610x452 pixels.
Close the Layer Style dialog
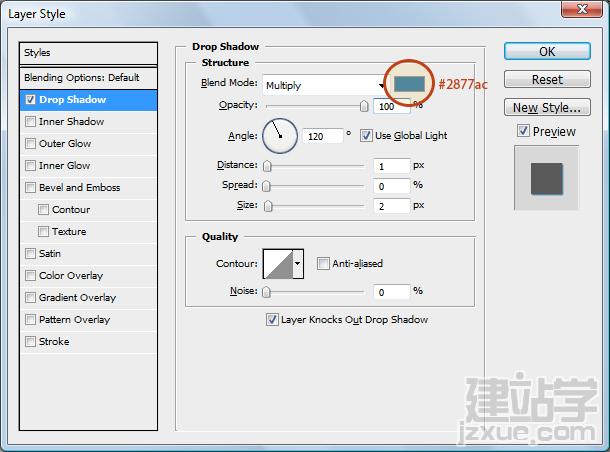[582, 9]
